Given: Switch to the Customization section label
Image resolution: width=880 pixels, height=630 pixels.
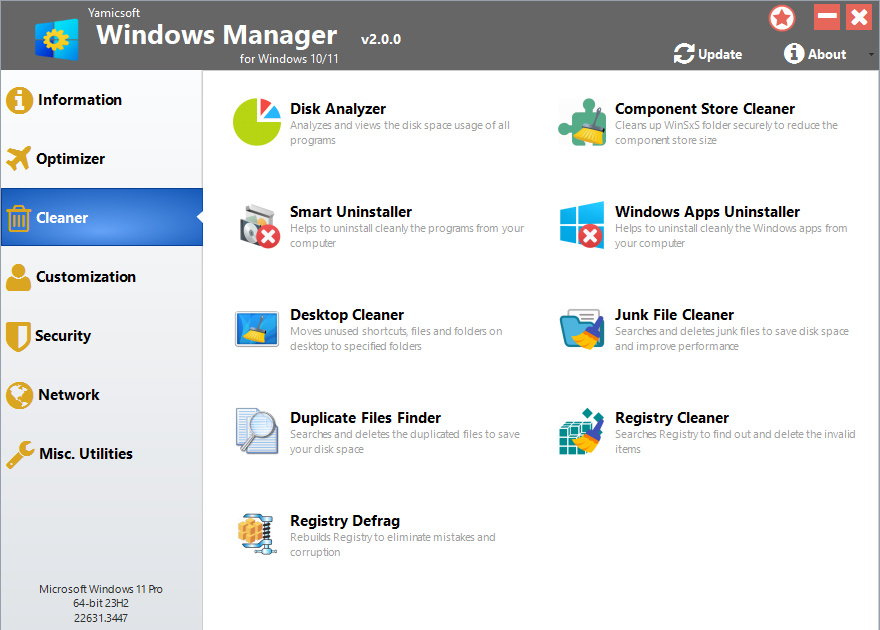Looking at the screenshot, I should point(86,277).
